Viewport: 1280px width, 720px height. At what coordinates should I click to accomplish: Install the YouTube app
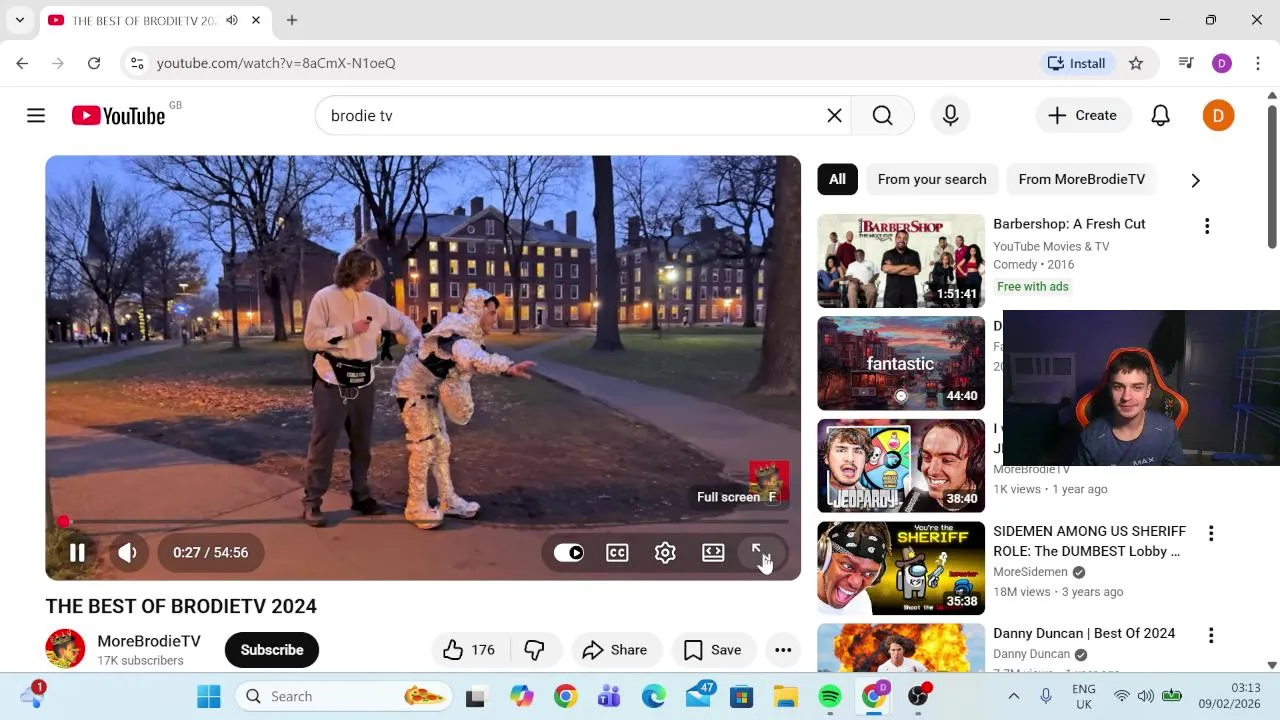pyautogui.click(x=1076, y=63)
